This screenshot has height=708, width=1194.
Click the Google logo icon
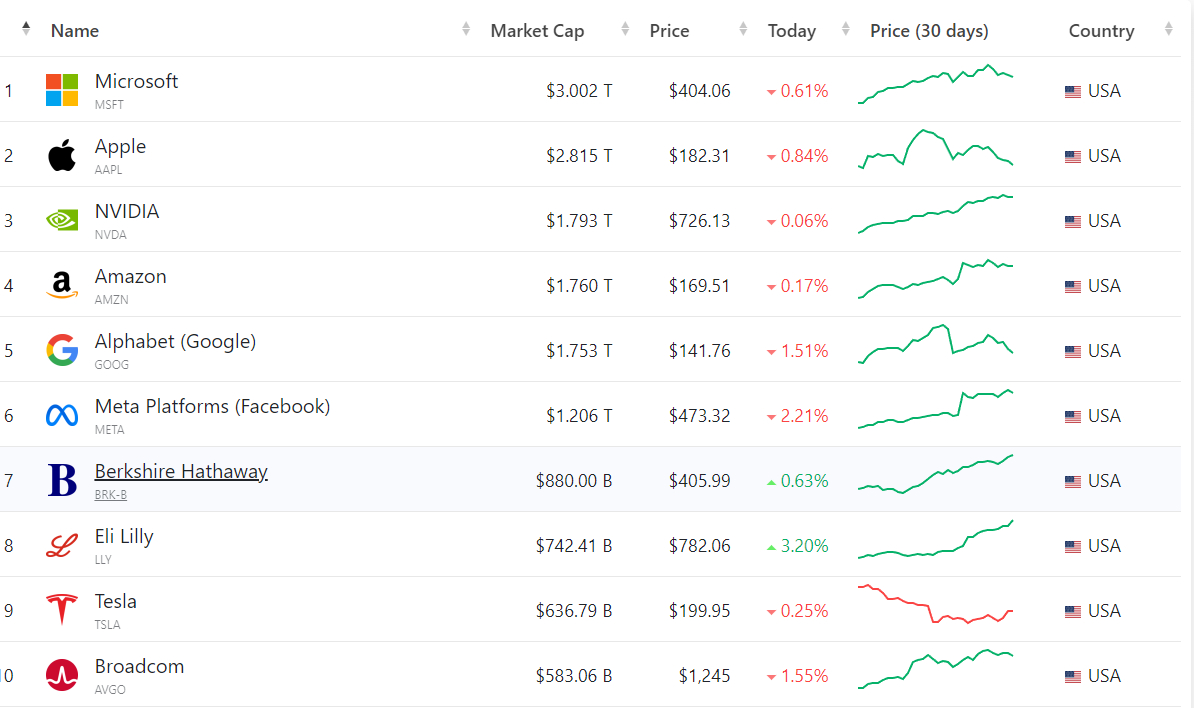(x=62, y=350)
